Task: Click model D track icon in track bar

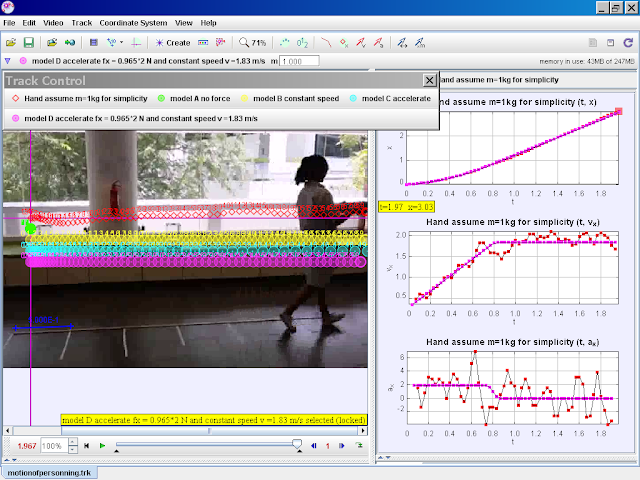Action: click(23, 61)
